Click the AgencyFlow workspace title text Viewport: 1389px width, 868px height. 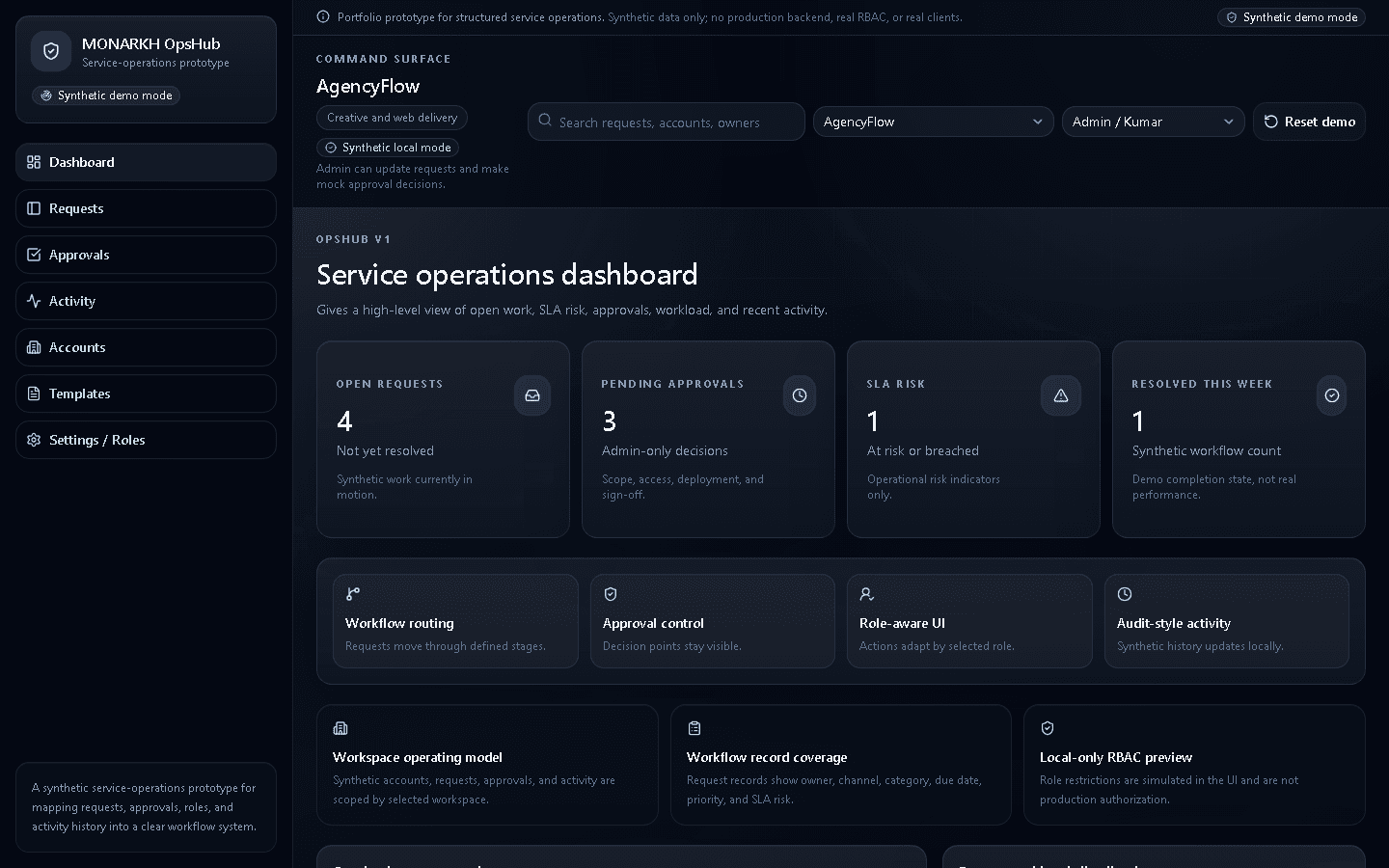pos(368,86)
